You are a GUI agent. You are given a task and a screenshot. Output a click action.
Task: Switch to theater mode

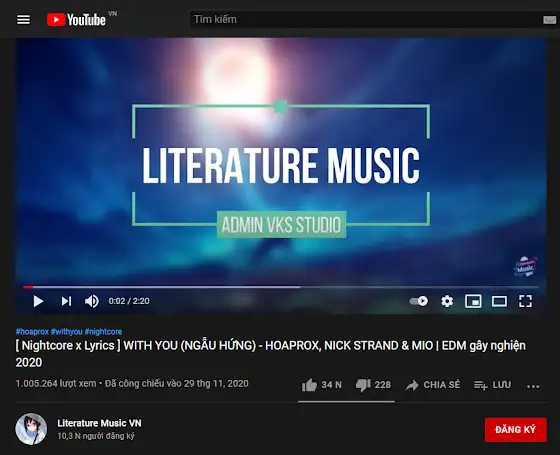point(499,301)
